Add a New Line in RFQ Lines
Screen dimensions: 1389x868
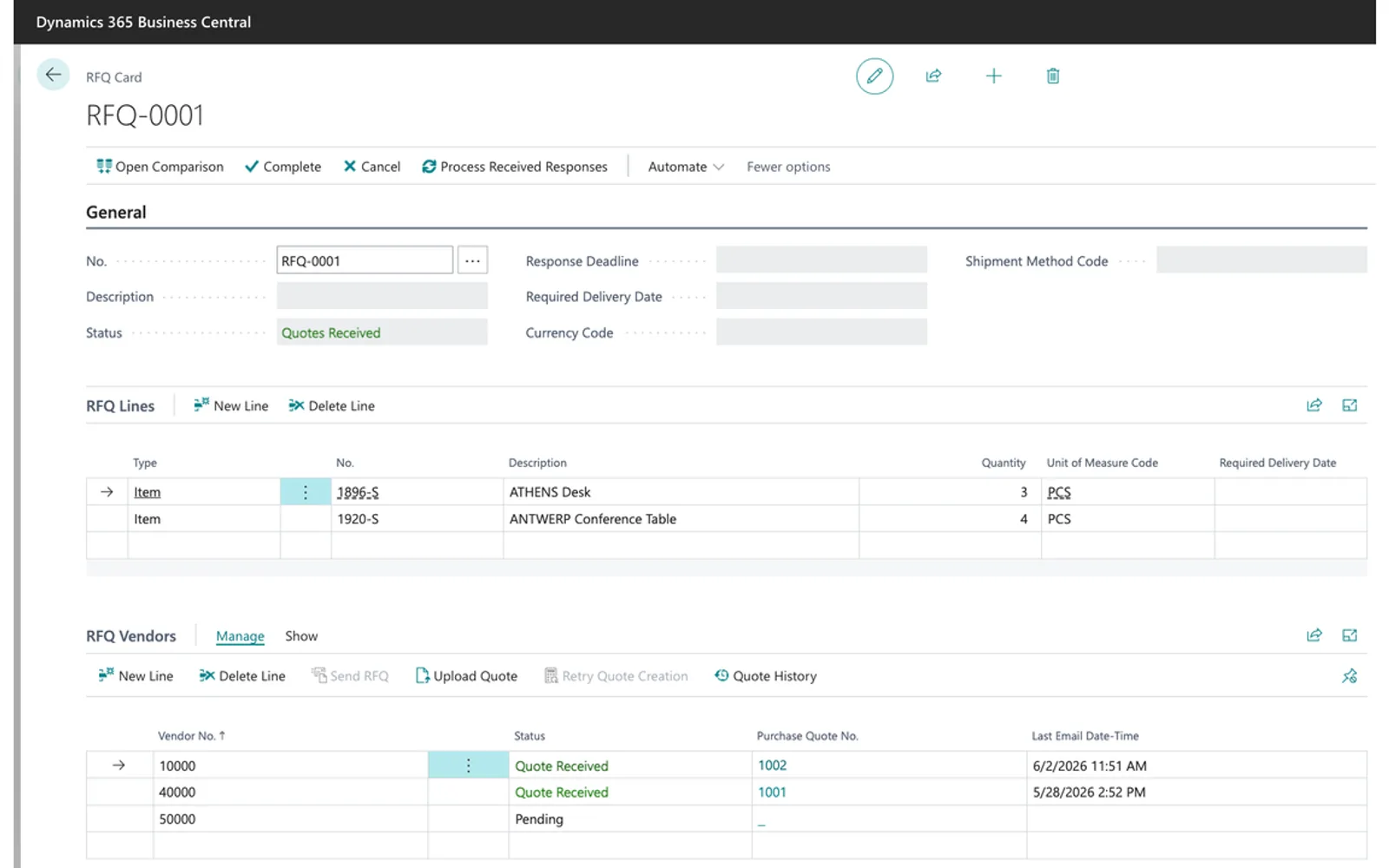[231, 405]
